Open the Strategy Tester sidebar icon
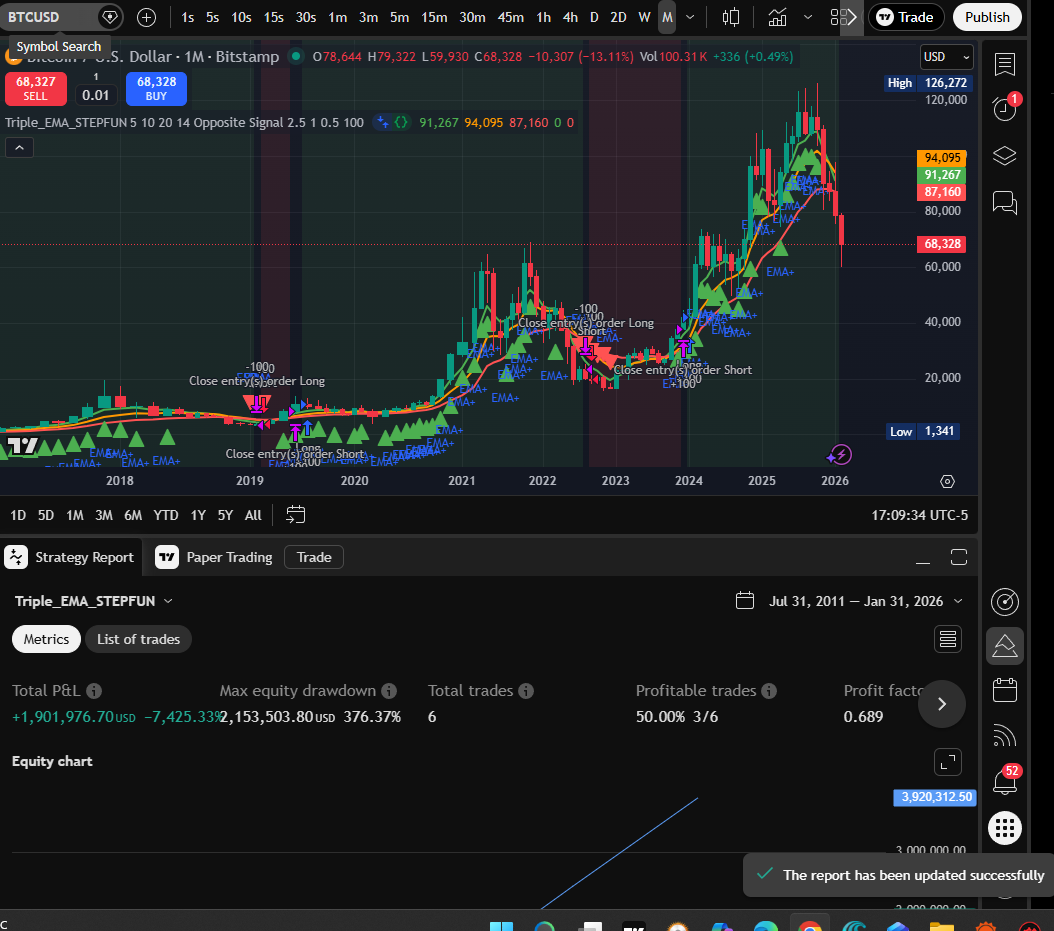1054x931 pixels. [x=1004, y=645]
